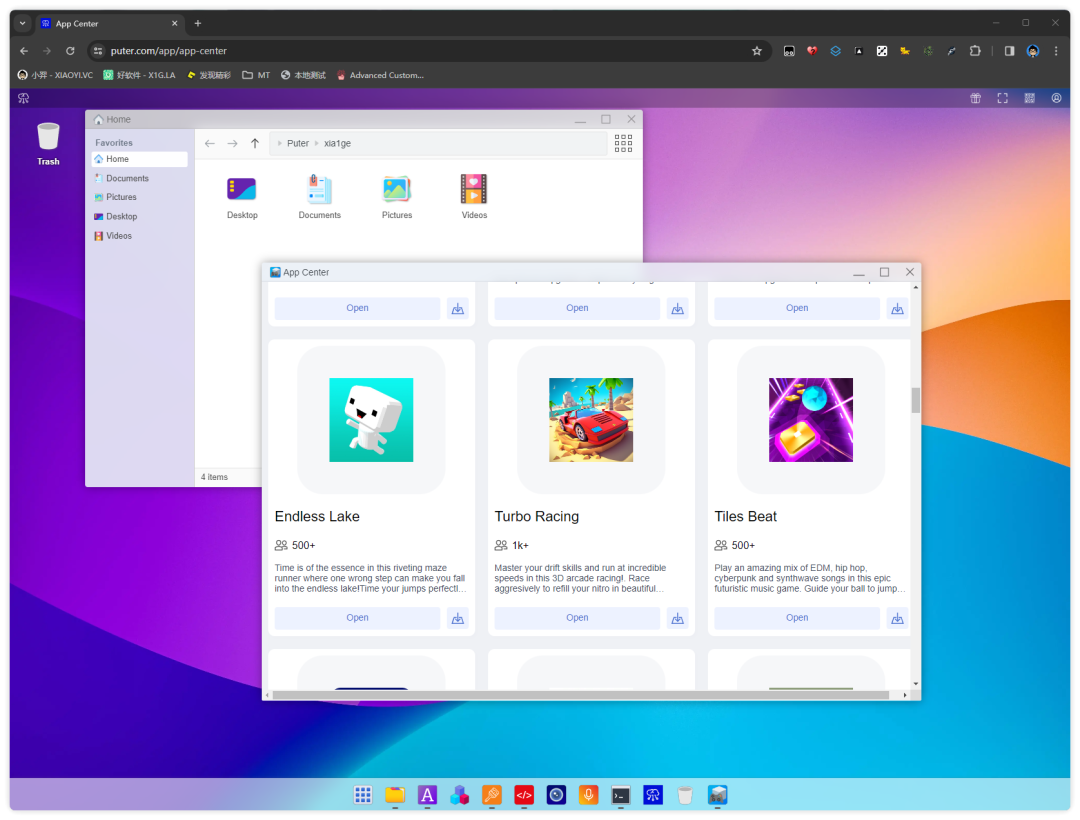Open the Turbo Racing game
The height and width of the screenshot is (820, 1080).
click(x=577, y=618)
